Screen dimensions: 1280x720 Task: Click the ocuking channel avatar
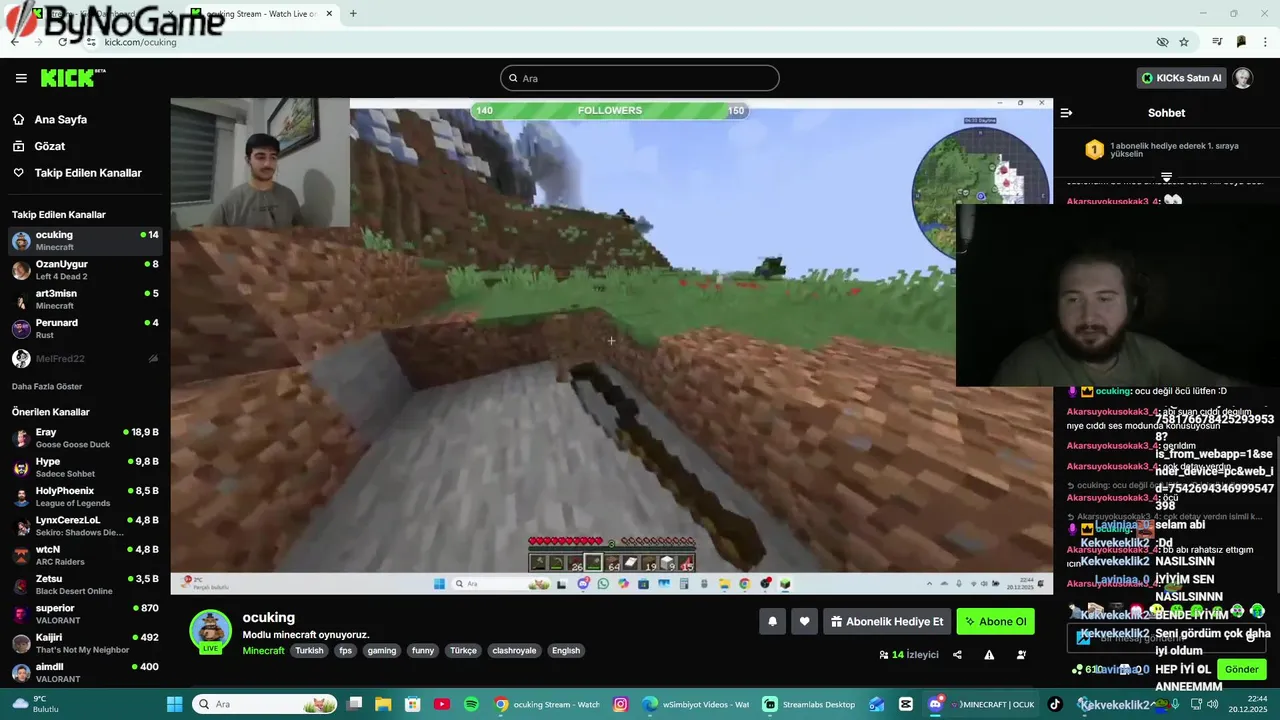point(210,631)
